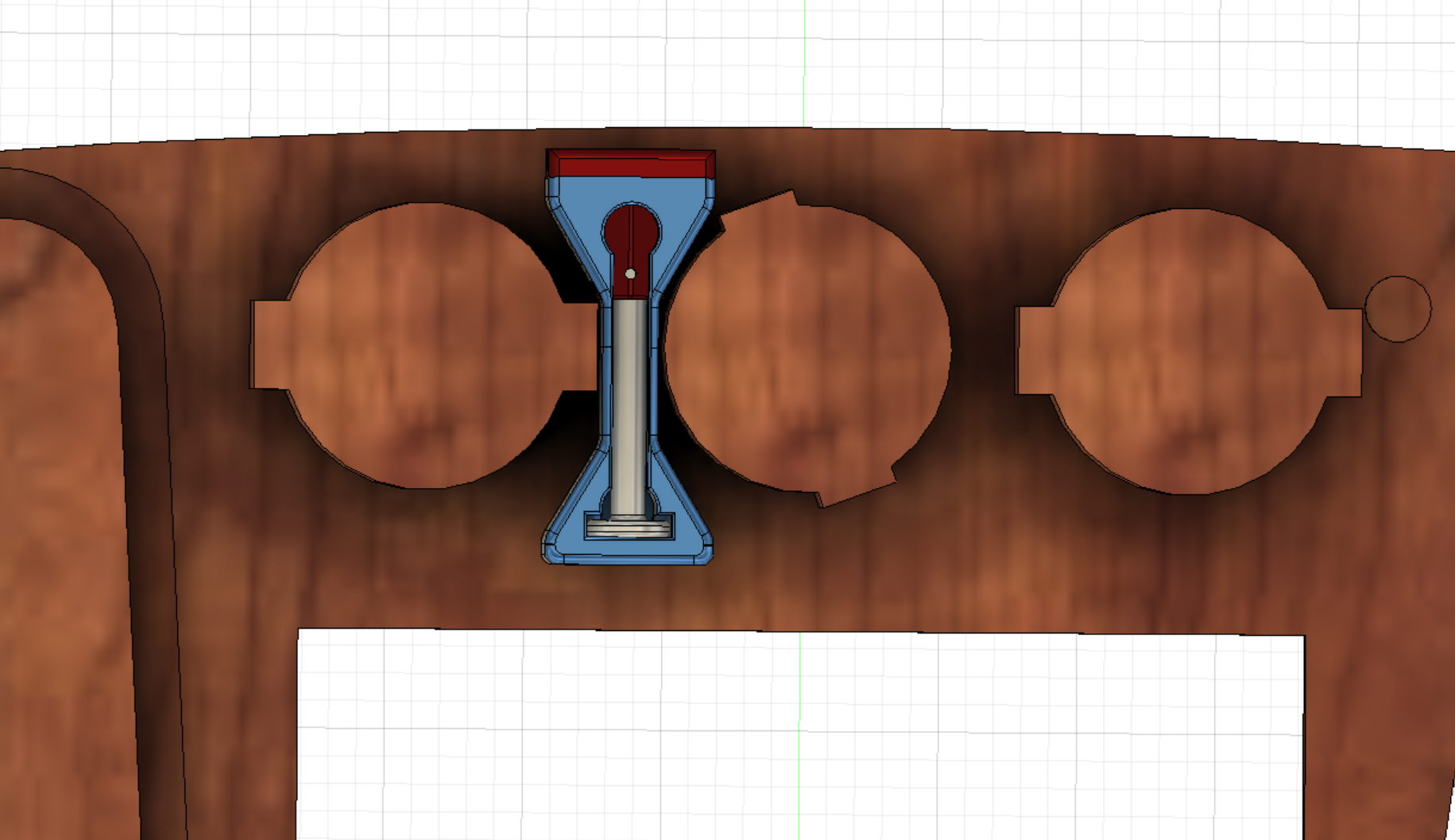Select the green vertical axis line above panel
Viewport: 1455px width, 840px height.
(x=803, y=64)
